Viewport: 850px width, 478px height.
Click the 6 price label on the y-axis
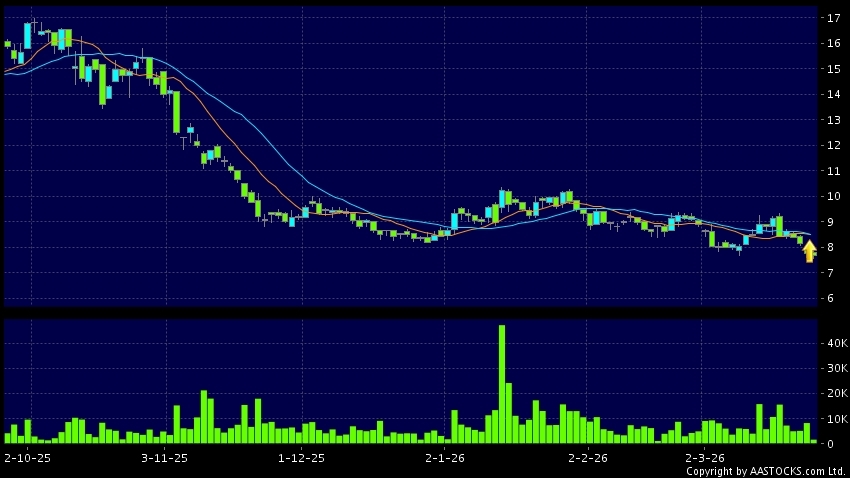tap(829, 298)
